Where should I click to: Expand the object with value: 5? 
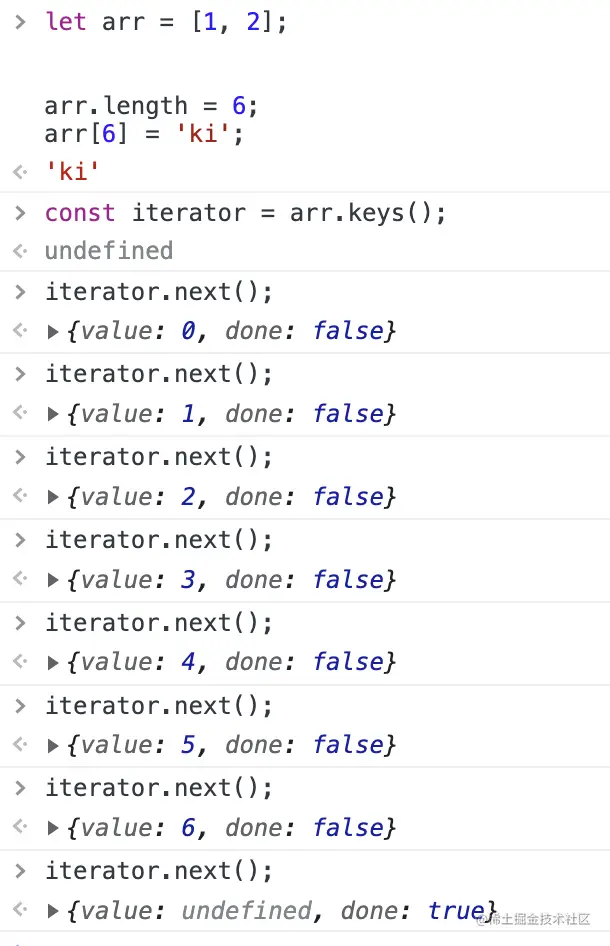(x=54, y=746)
